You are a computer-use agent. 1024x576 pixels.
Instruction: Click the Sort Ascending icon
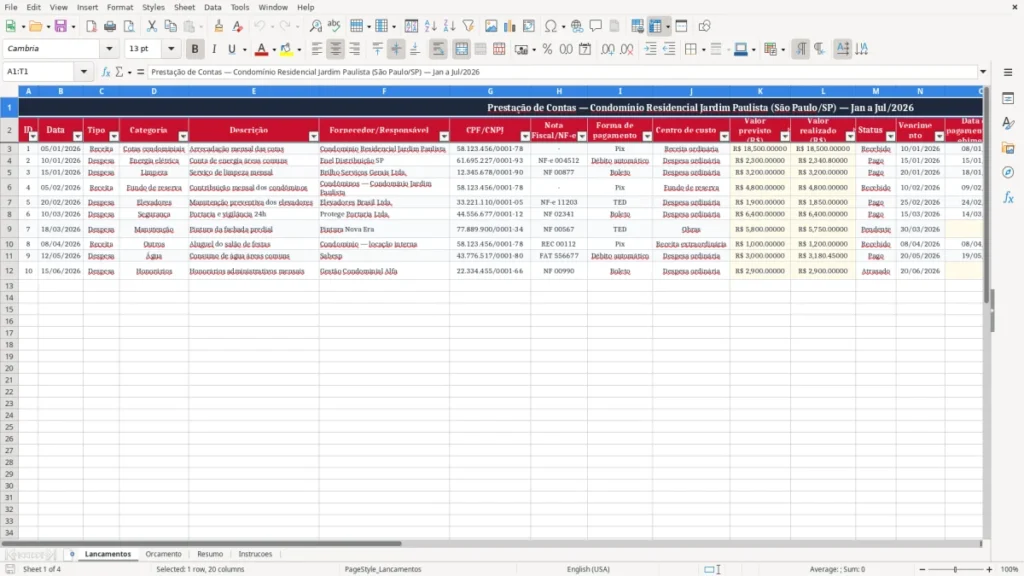[430, 26]
